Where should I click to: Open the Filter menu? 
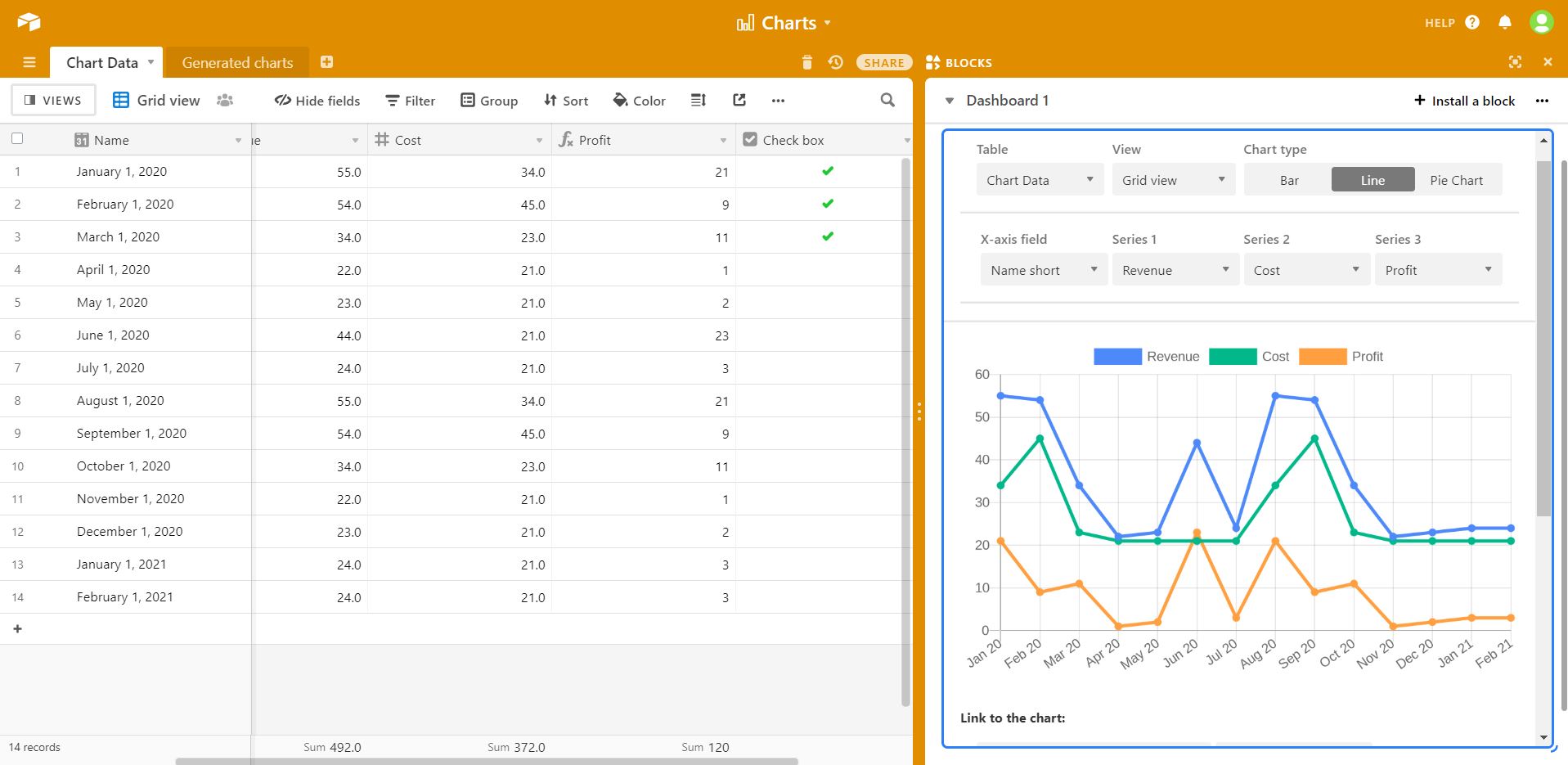pos(411,101)
